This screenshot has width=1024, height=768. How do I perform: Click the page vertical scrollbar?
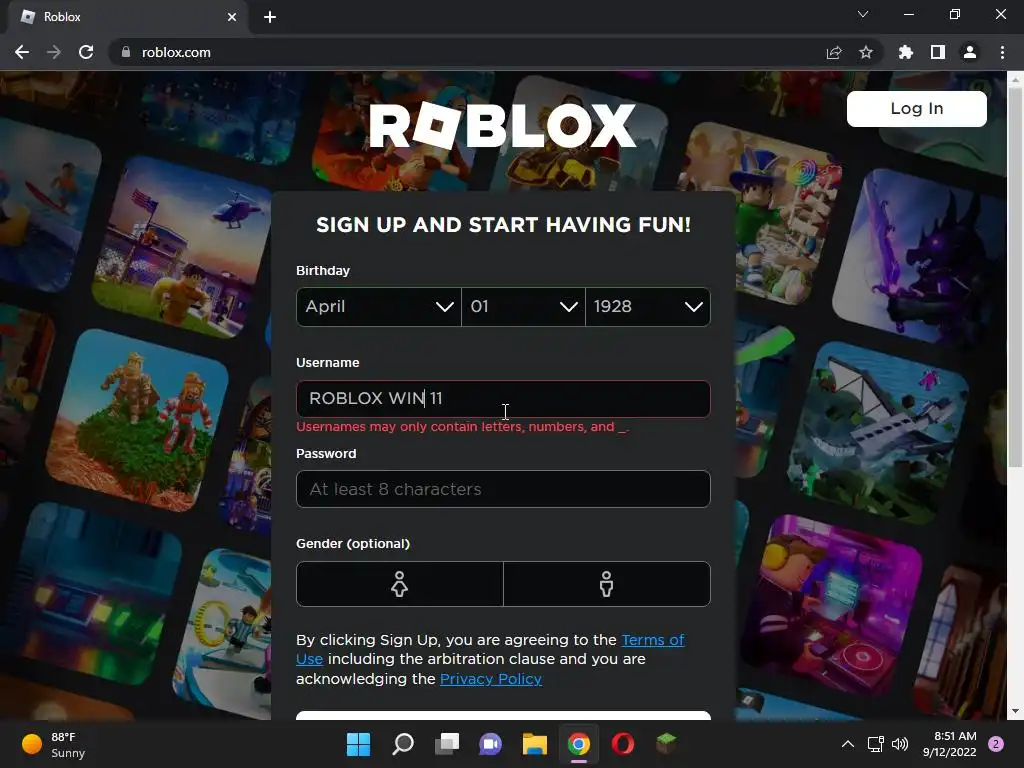[x=1015, y=277]
